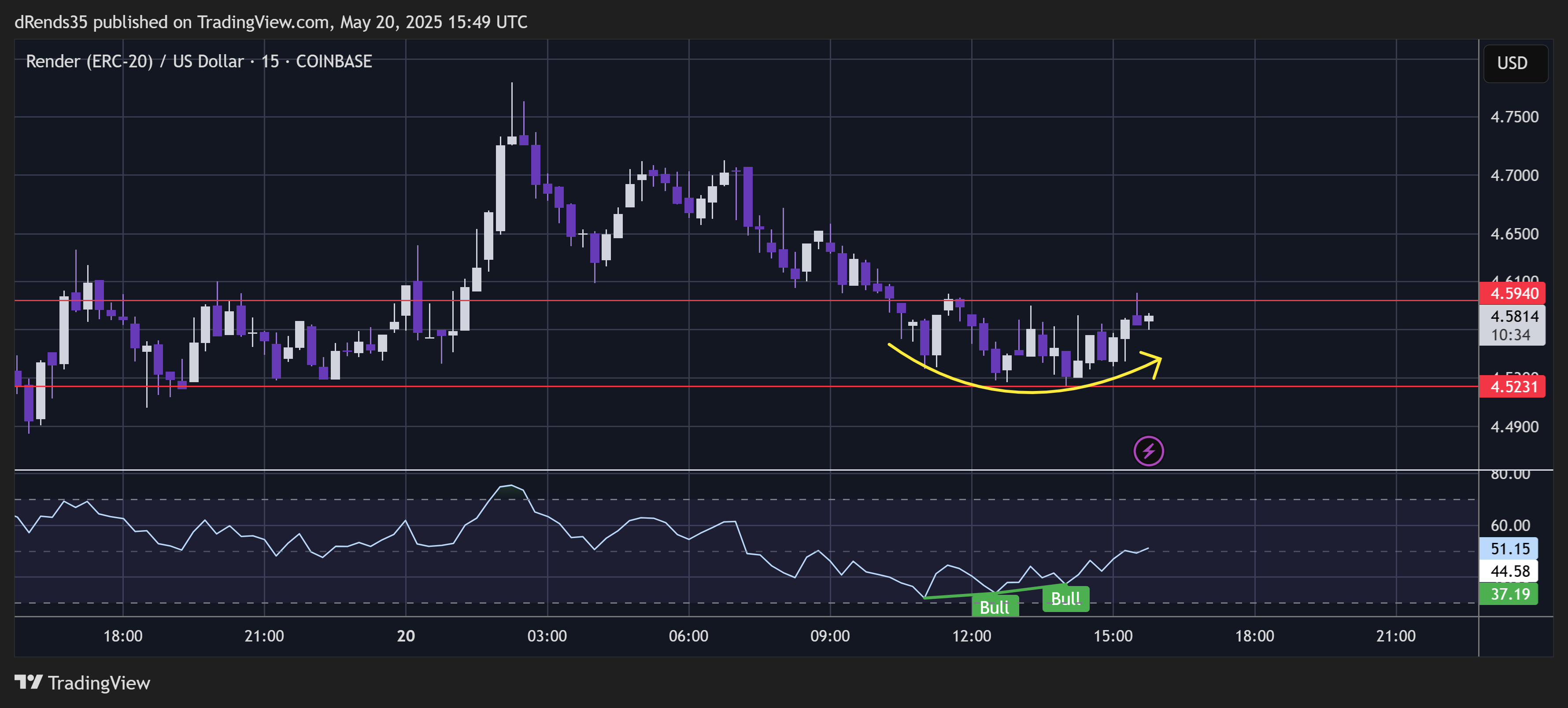This screenshot has width=1568, height=708.
Task: Click the 4.4900 price axis label
Action: (1514, 427)
